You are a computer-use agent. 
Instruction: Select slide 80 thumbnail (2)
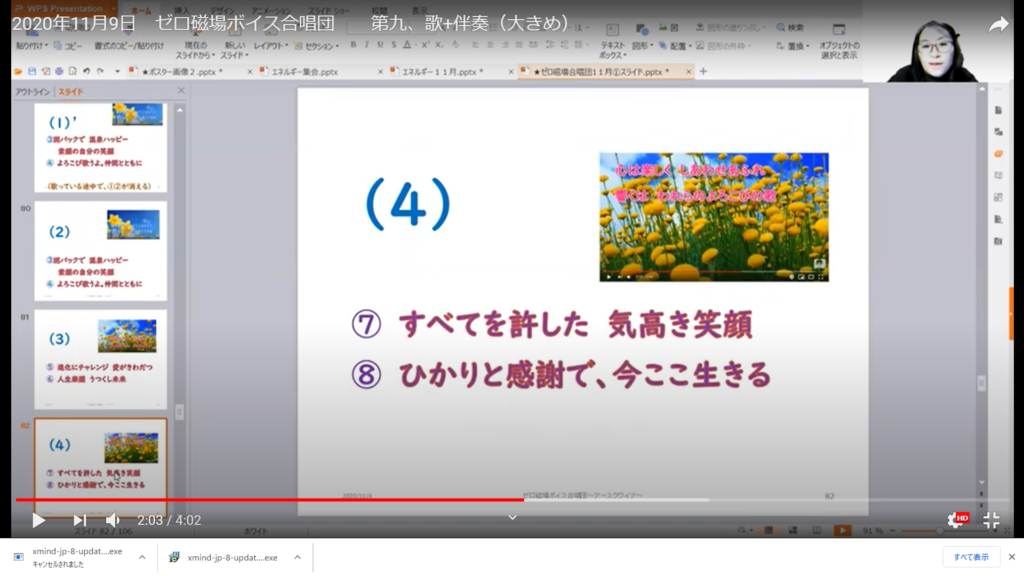101,251
